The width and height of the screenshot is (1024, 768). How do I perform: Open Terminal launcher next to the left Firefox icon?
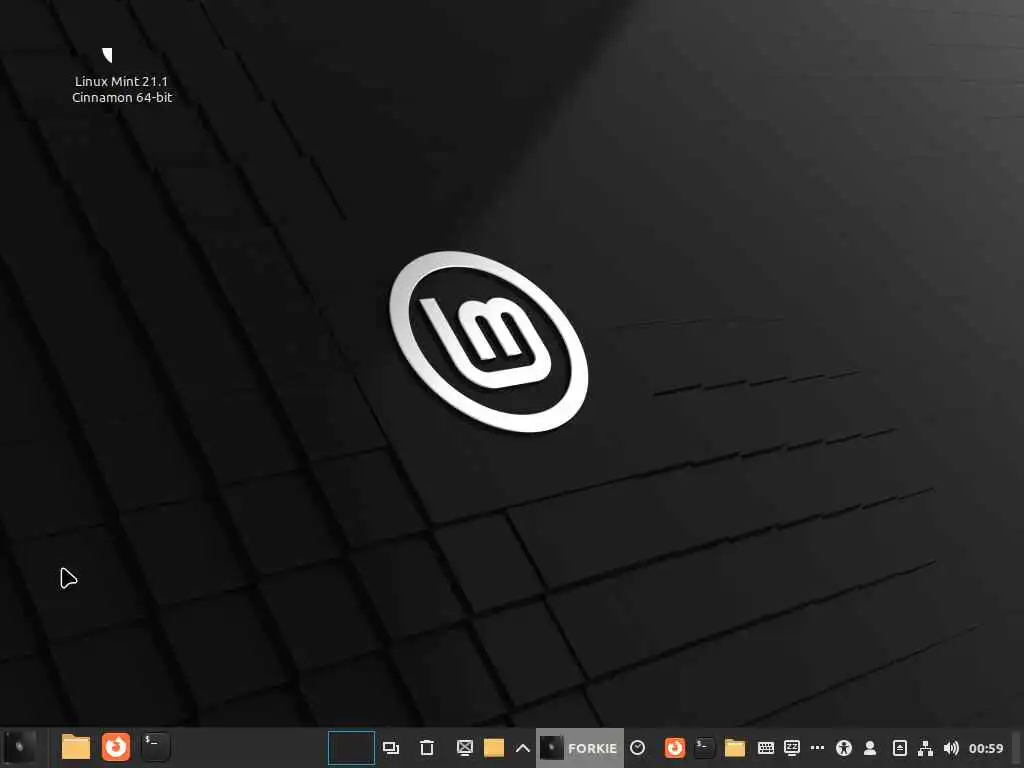(155, 747)
